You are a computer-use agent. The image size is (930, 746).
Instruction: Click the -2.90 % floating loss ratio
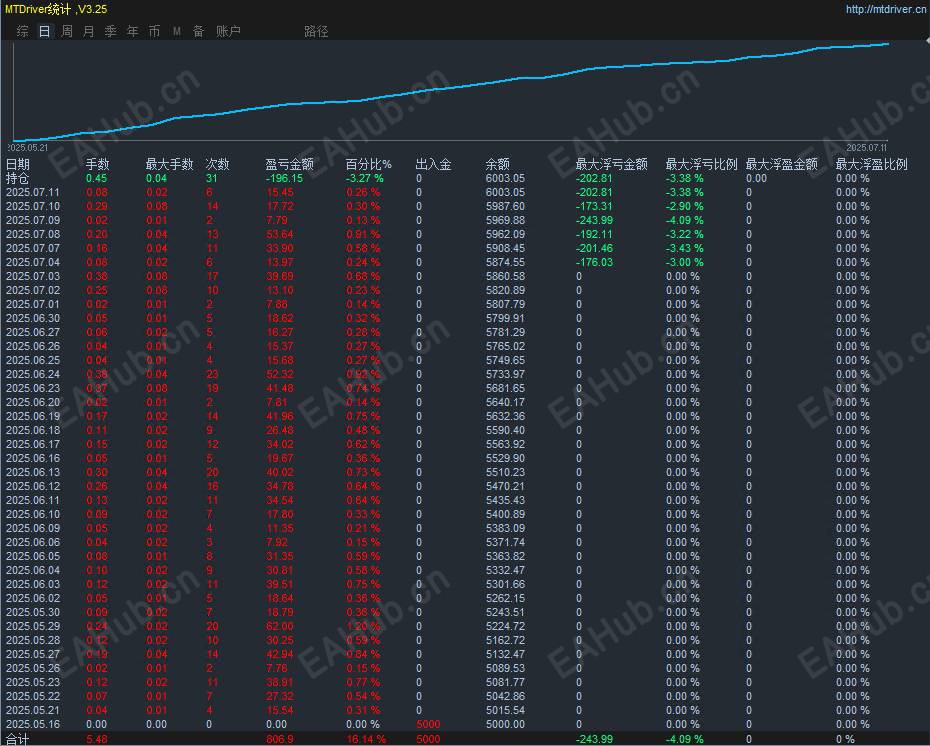coord(684,206)
